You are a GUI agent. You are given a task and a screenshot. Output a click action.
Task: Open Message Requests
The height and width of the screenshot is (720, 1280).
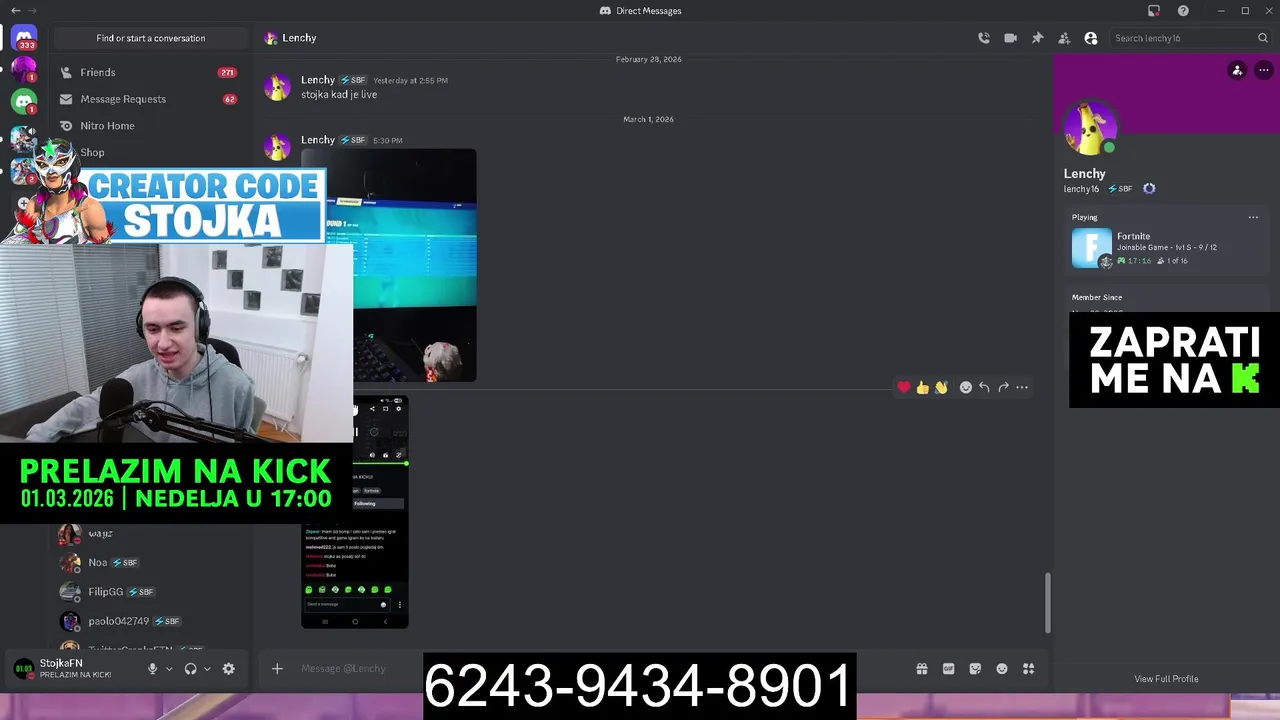click(x=150, y=99)
